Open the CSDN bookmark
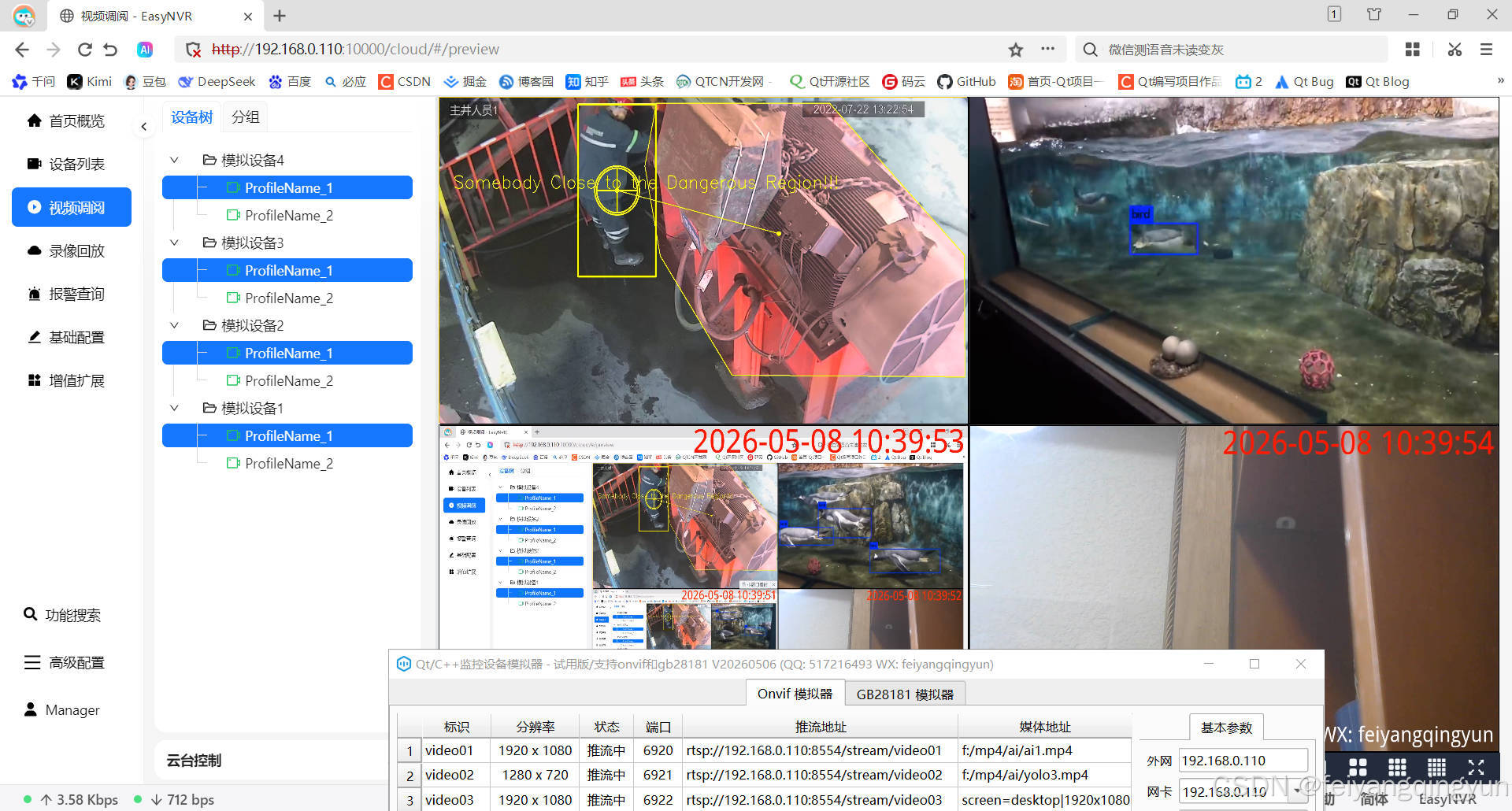This screenshot has width=1512, height=811. pyautogui.click(x=405, y=81)
